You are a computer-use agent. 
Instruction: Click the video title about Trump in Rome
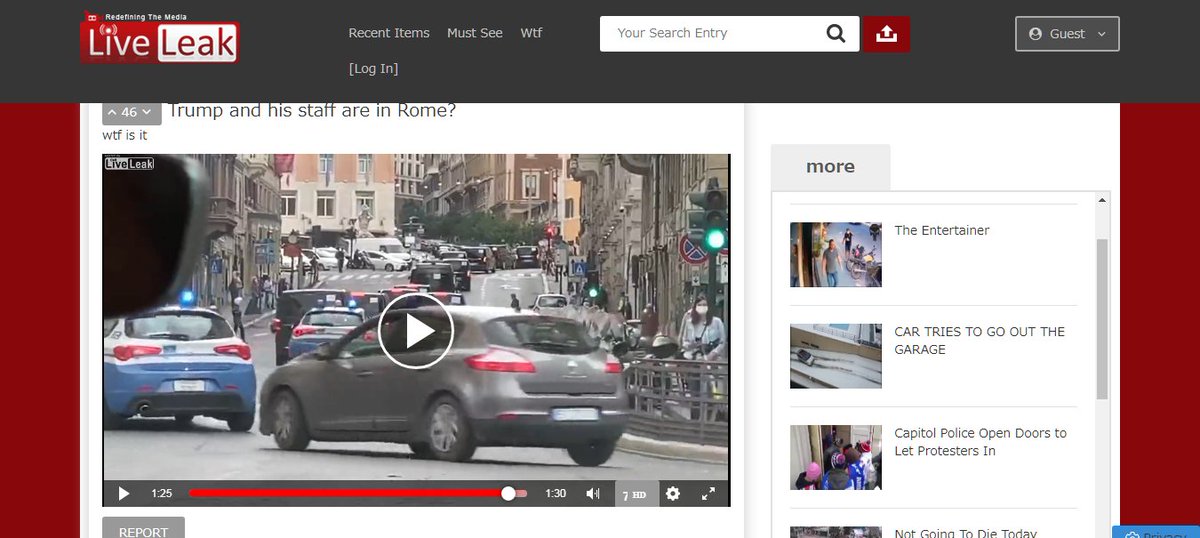312,110
